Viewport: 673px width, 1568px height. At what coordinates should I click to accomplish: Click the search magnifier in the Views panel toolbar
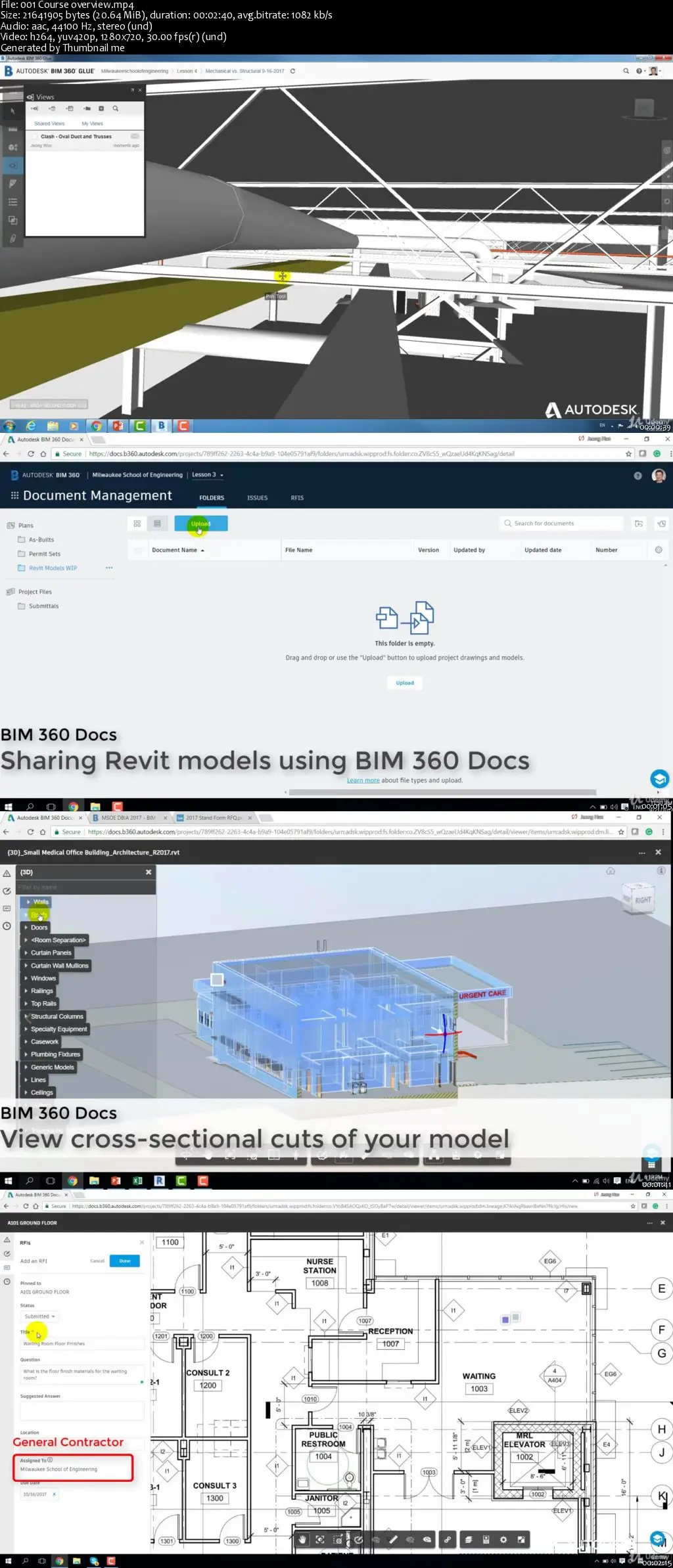point(116,108)
